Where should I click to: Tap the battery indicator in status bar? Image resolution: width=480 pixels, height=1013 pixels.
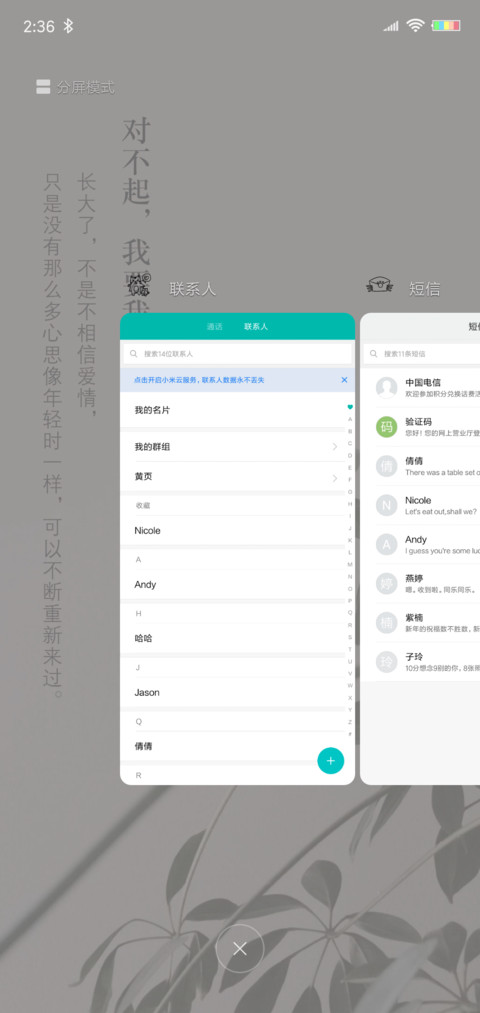[446, 26]
